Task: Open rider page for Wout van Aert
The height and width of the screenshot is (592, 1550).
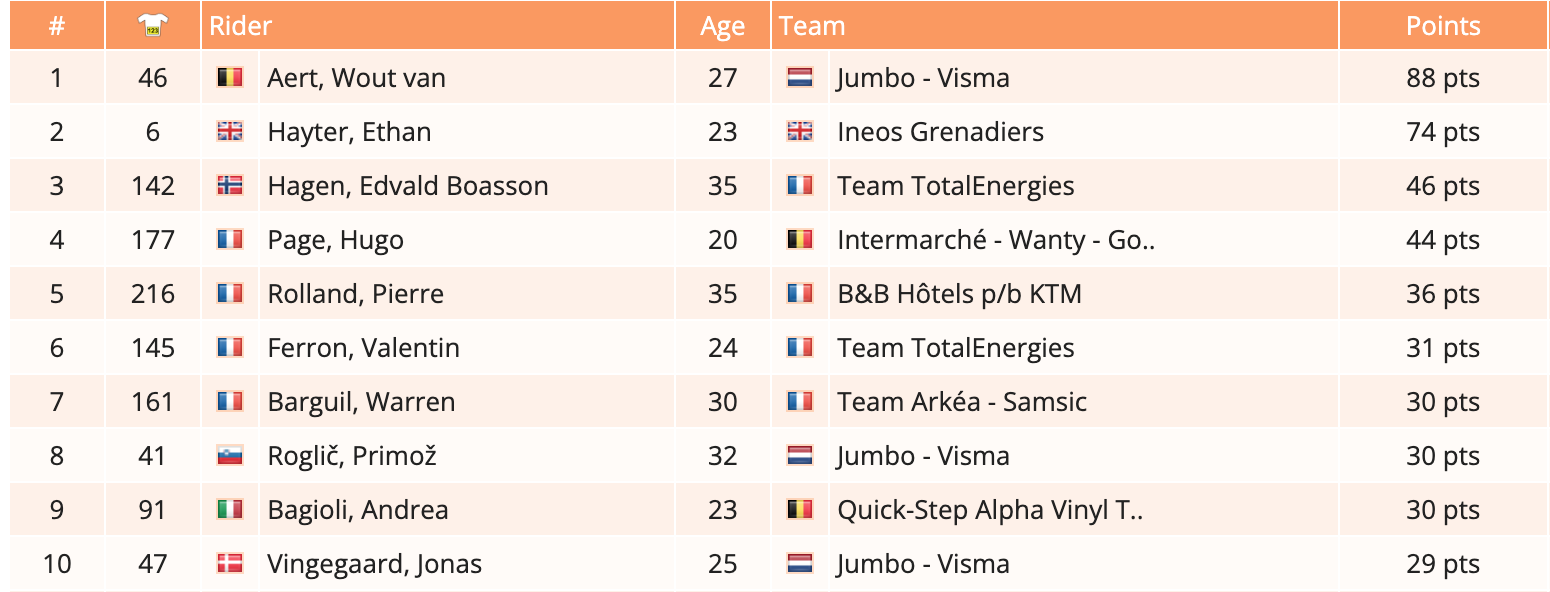Action: click(x=356, y=78)
